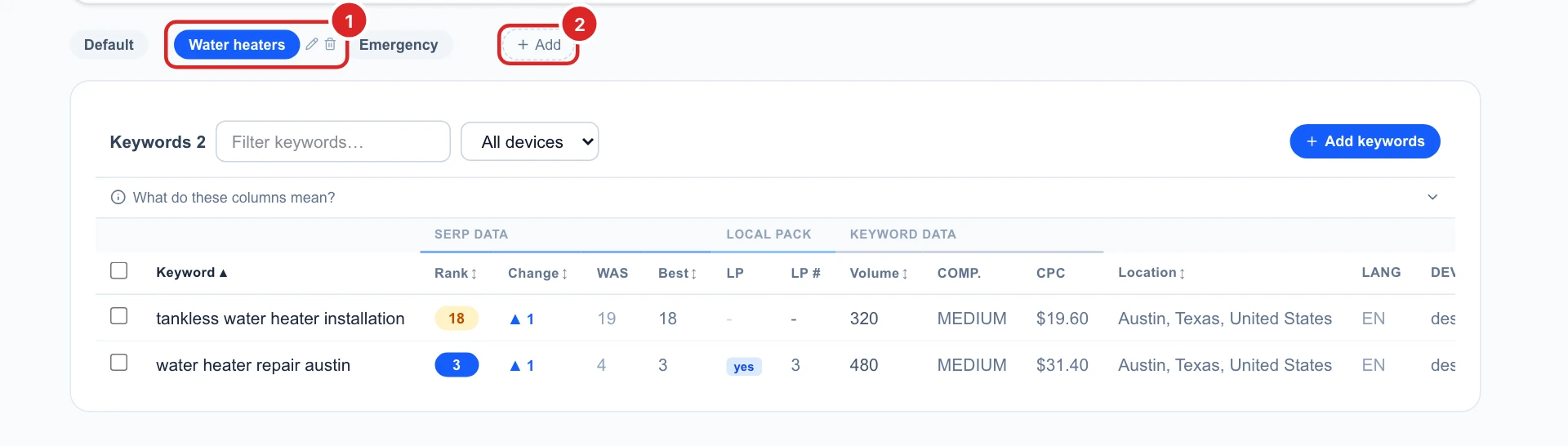1568x446 pixels.
Task: Click the Add keywords button
Action: coord(1365,141)
